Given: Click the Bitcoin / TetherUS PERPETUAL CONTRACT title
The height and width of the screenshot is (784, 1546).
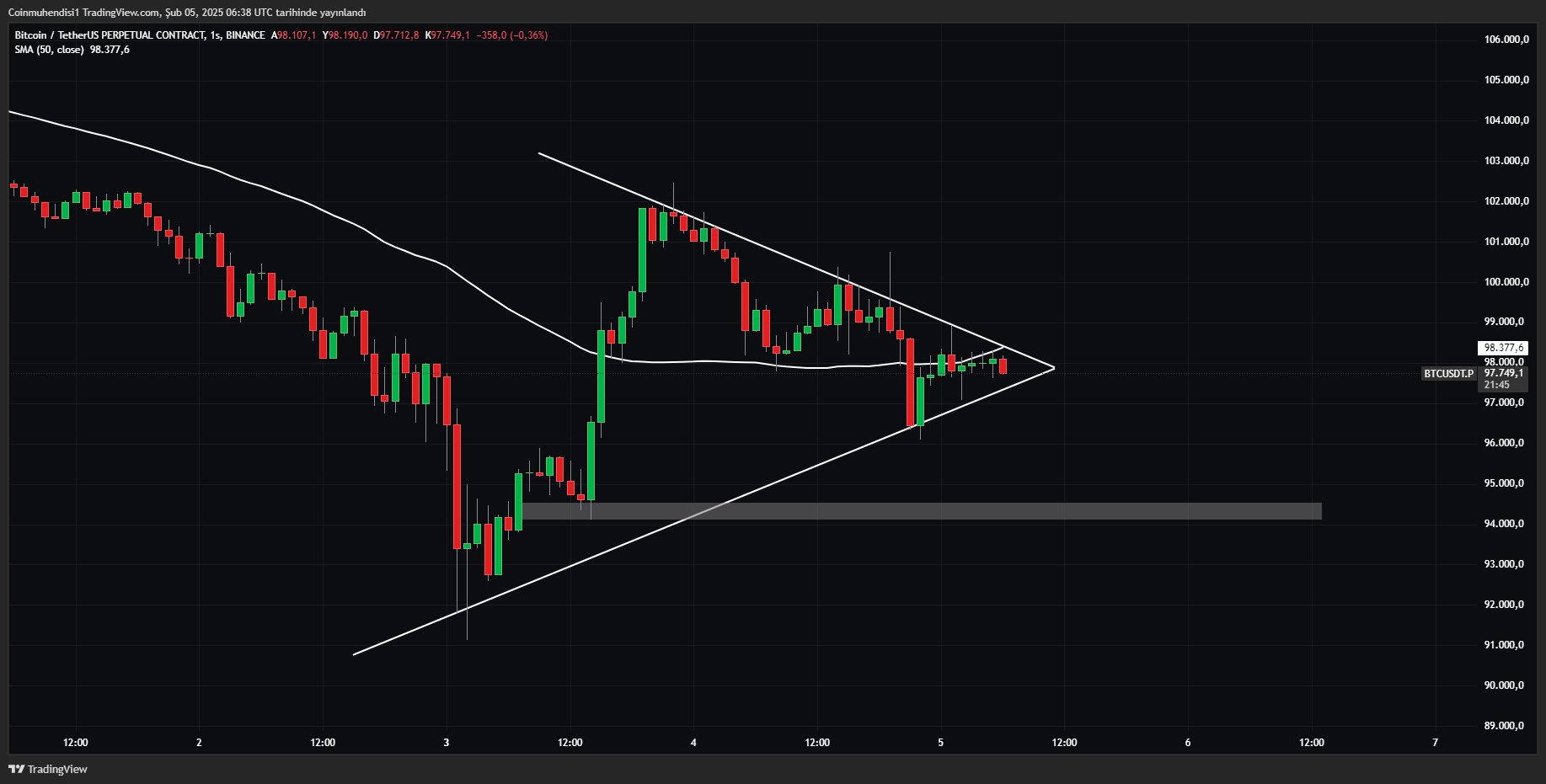Looking at the screenshot, I should 110,35.
